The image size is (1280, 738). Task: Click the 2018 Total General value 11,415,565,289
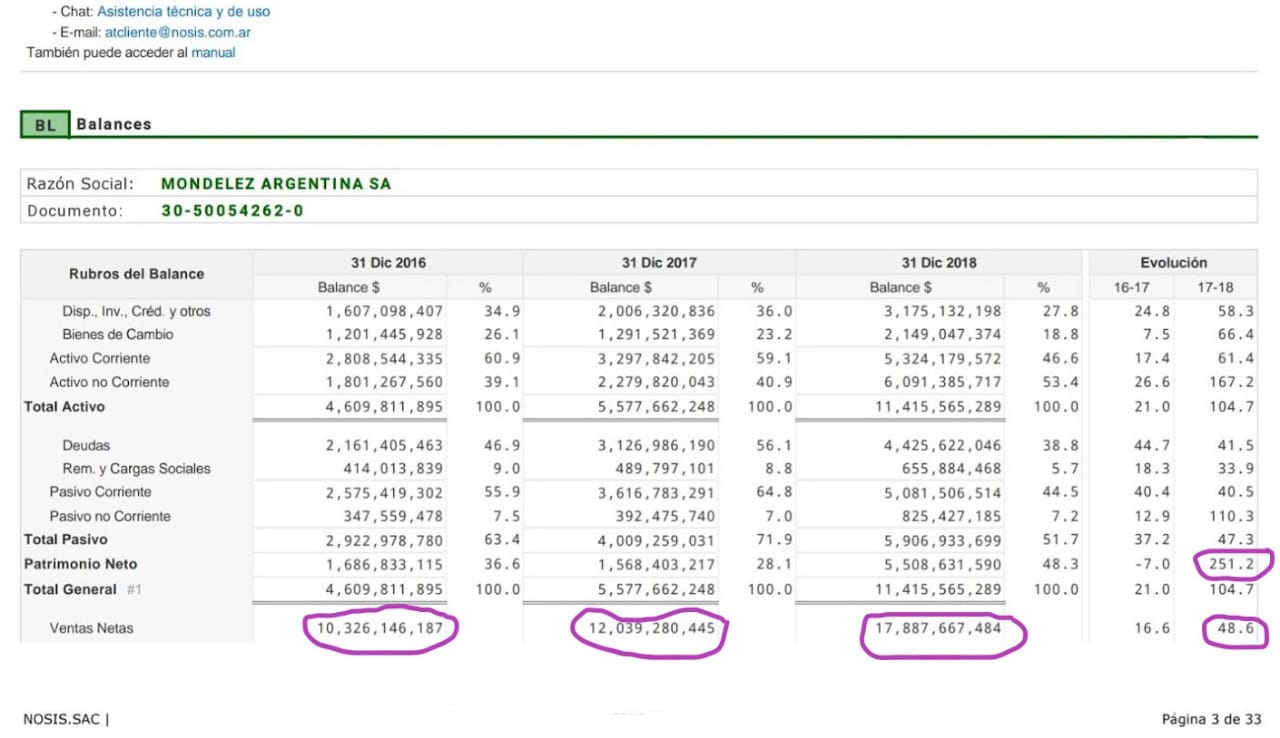click(938, 589)
